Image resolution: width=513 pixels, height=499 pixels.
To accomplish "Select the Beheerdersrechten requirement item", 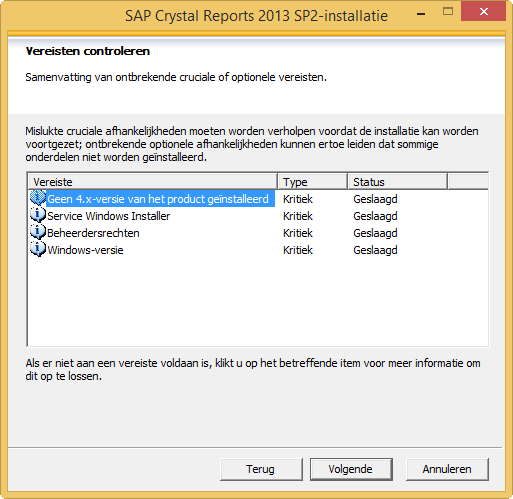I will [93, 233].
